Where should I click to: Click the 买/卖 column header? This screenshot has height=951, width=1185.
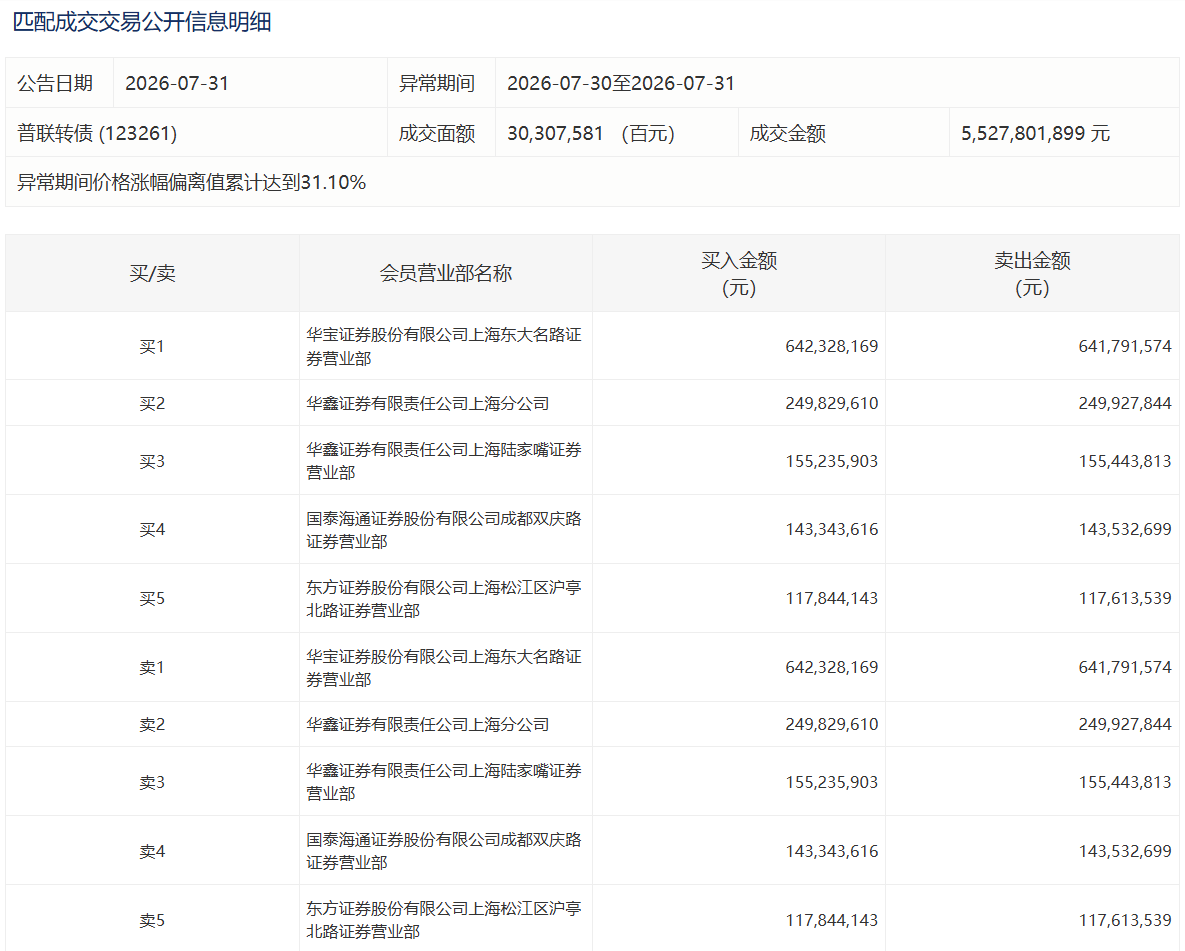153,274
